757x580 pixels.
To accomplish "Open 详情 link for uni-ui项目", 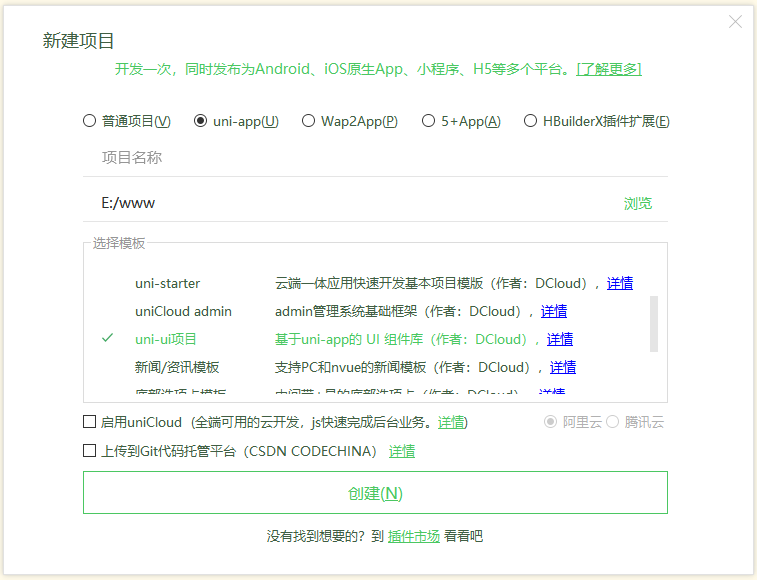I will pyautogui.click(x=560, y=339).
